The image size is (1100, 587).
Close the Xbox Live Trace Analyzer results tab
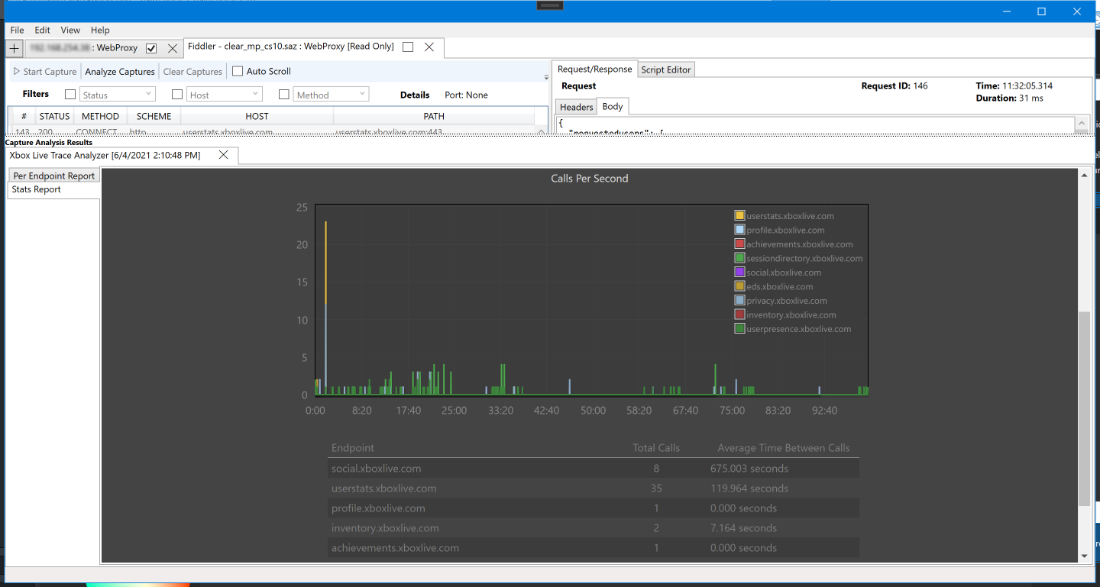tap(223, 155)
